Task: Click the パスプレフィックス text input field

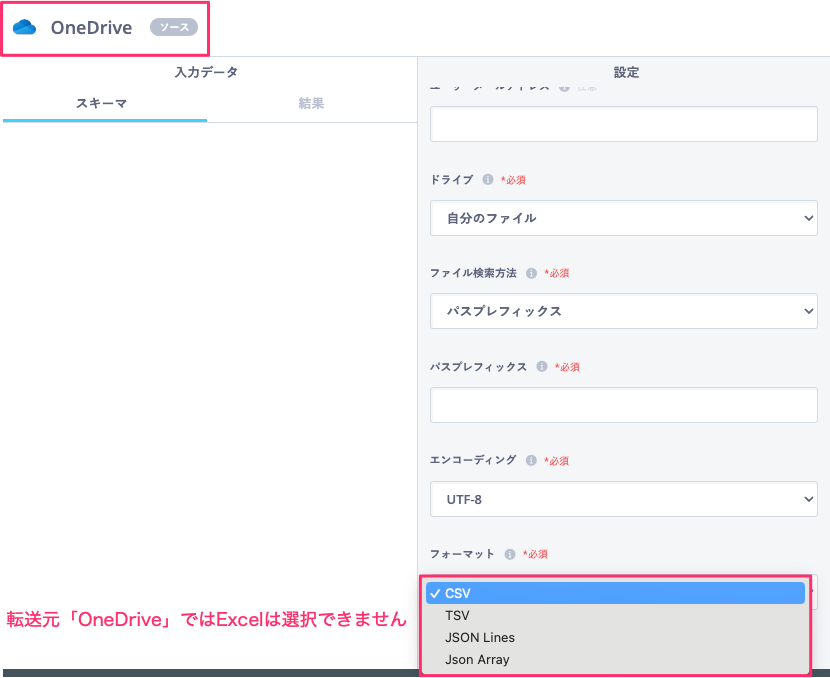Action: coord(624,405)
